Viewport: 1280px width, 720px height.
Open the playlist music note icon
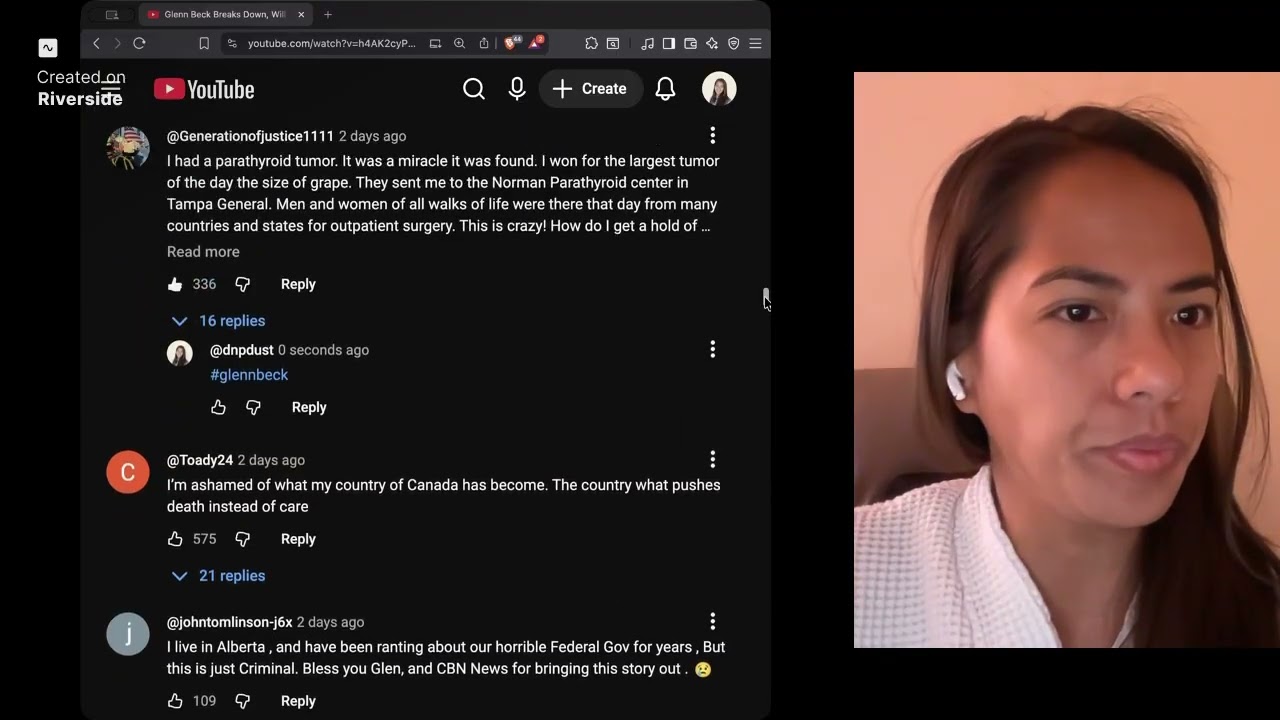click(x=647, y=43)
